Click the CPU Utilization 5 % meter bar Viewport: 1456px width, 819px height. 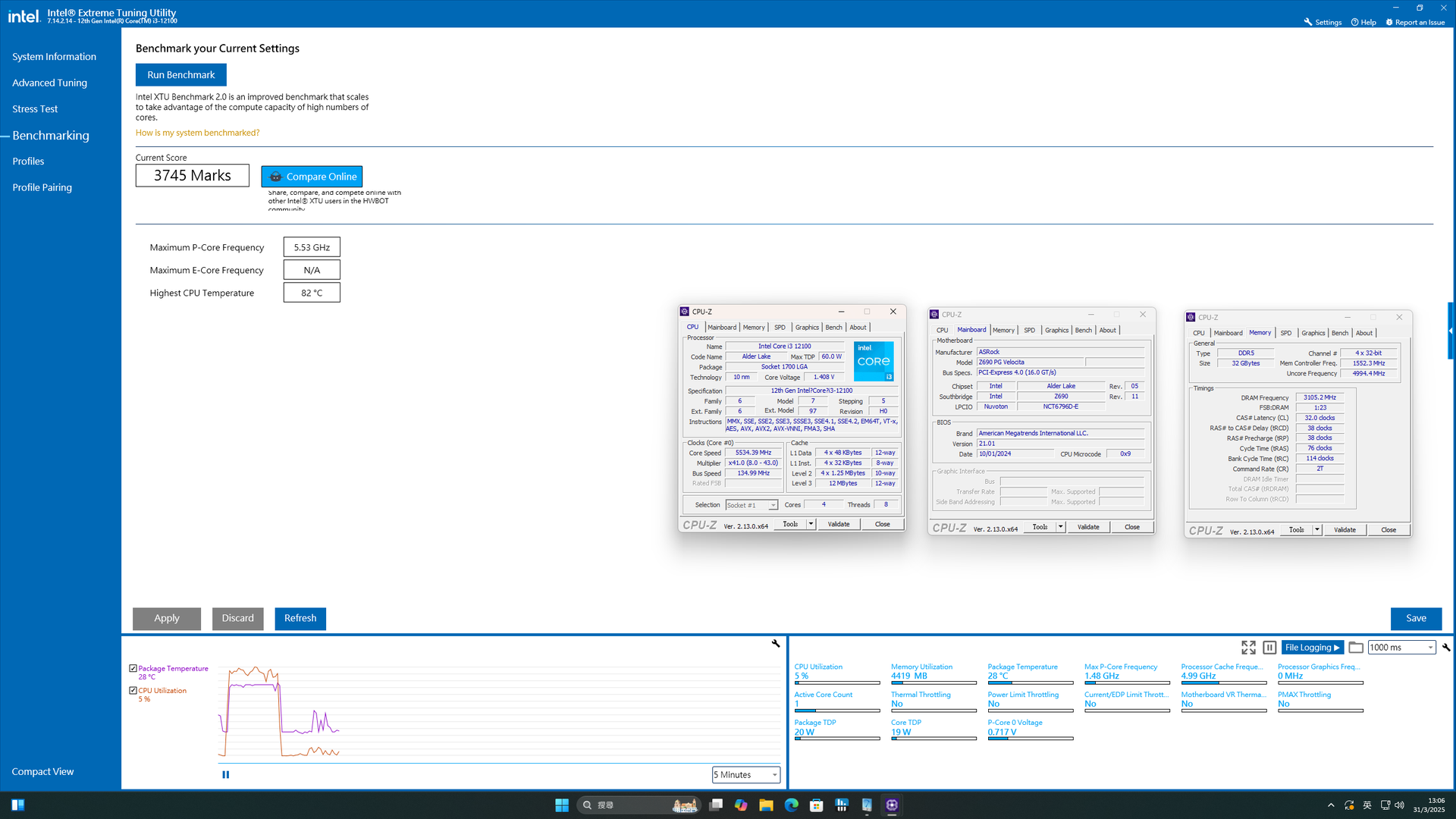pyautogui.click(x=837, y=683)
